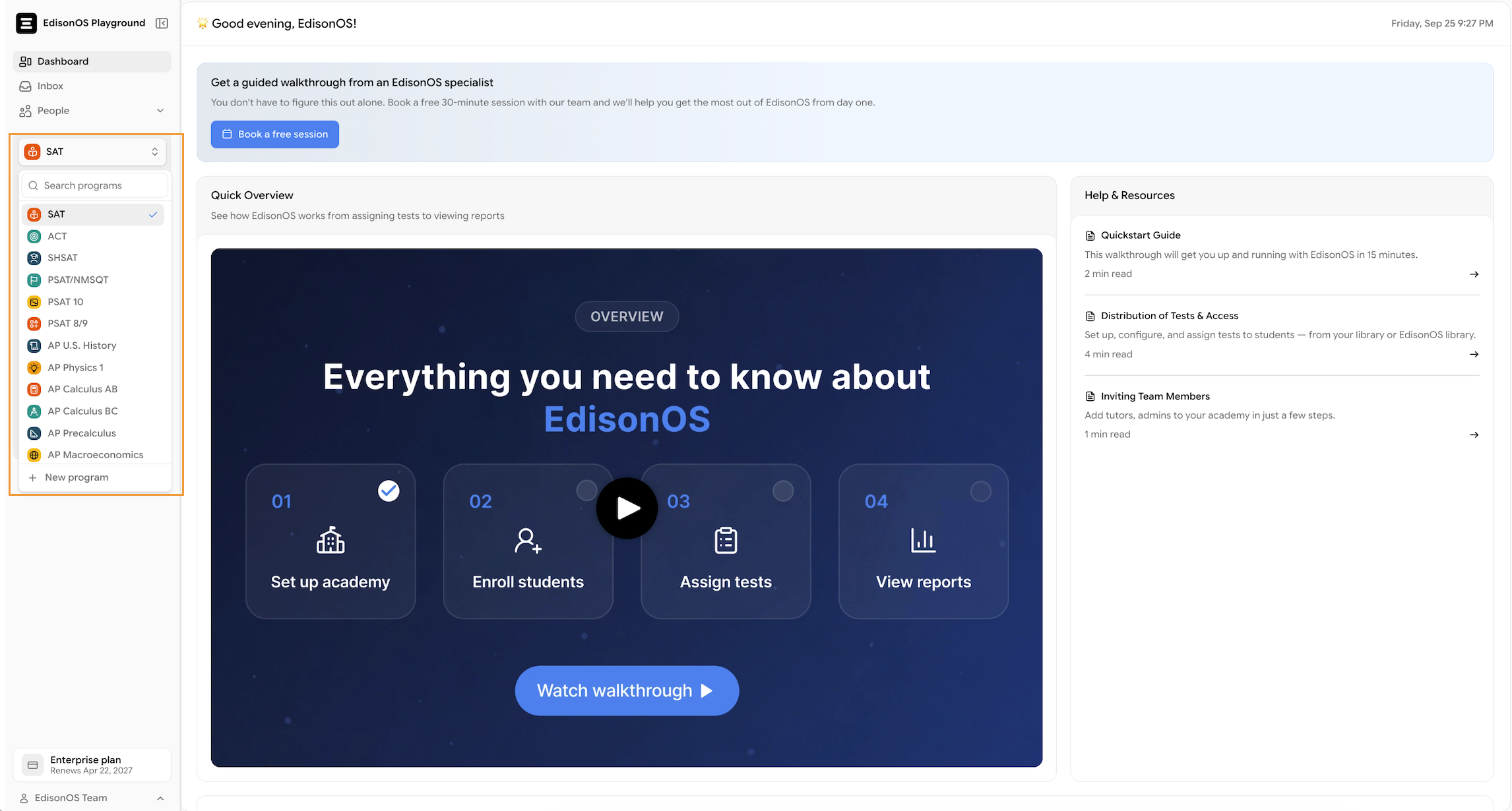Collapse the sidebar panel icon

[x=162, y=23]
